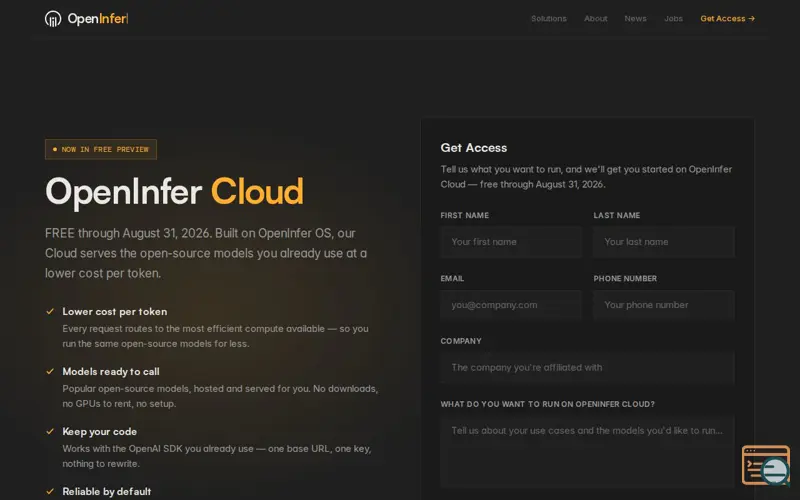
Task: Click the OpenInfer Cloud main heading
Action: (174, 192)
